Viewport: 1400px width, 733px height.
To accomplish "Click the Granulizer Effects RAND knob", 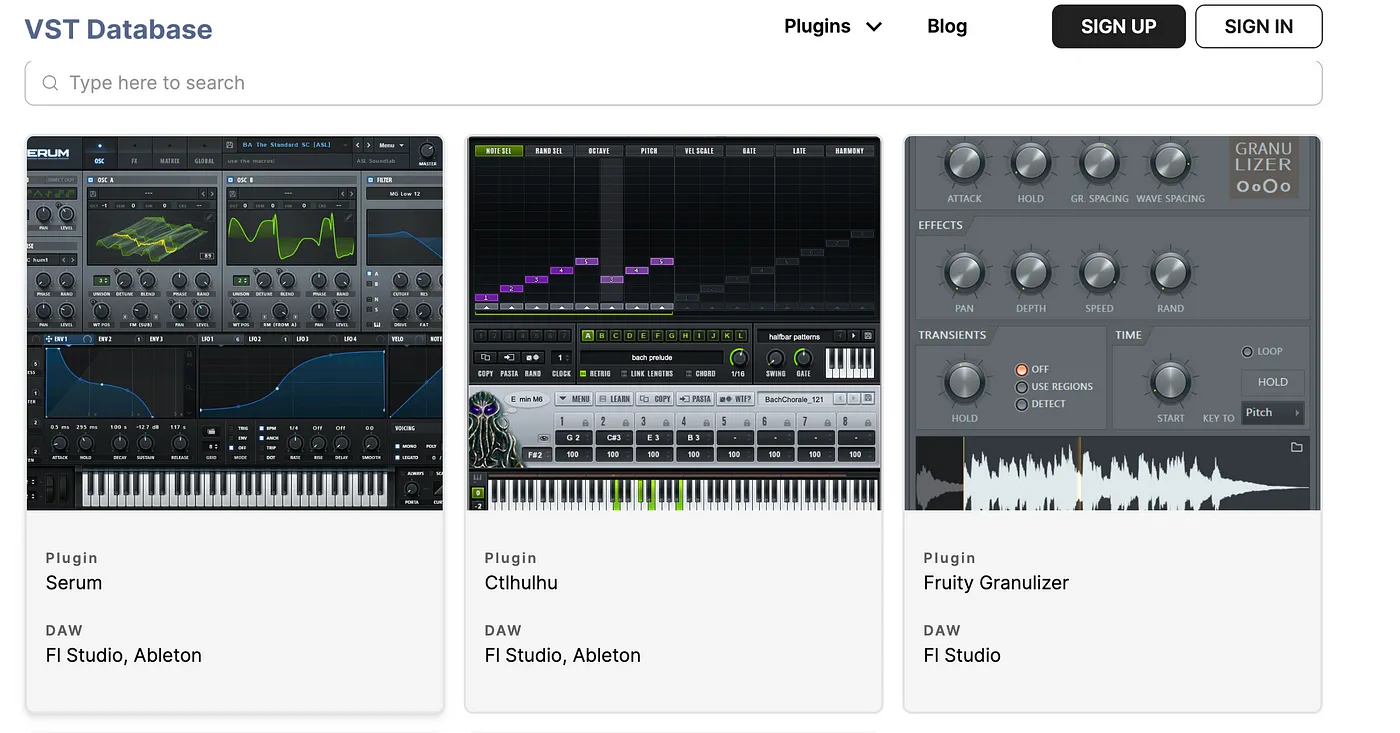I will (x=1170, y=272).
